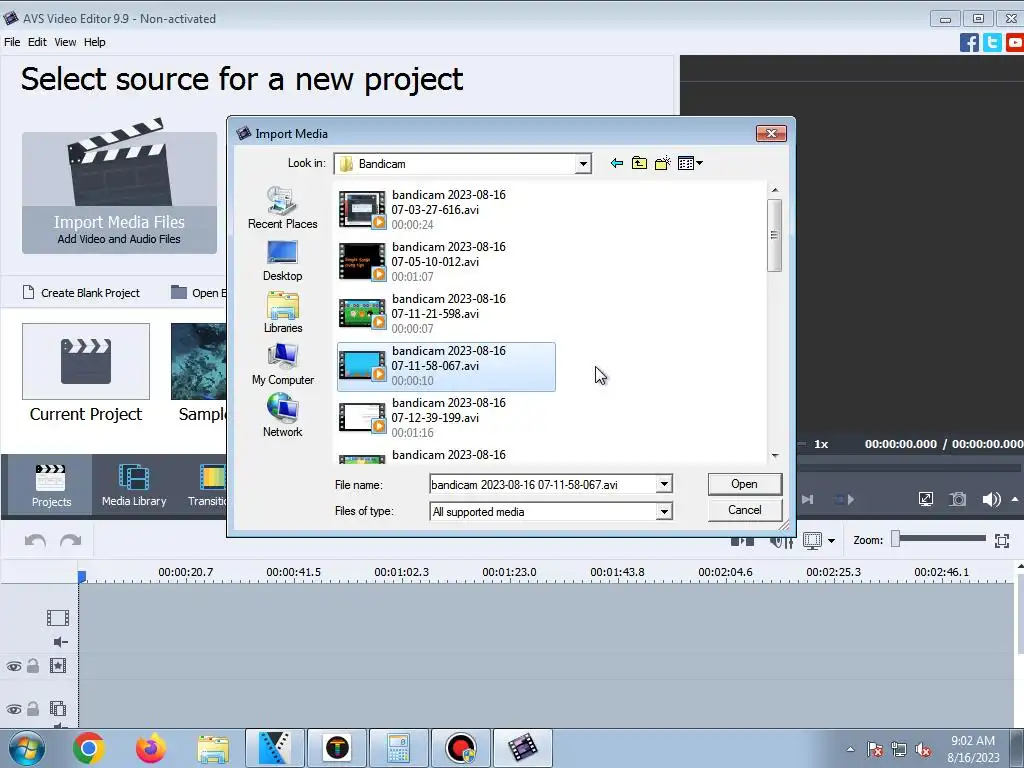This screenshot has width=1024, height=768.
Task: Open Bandicam recorder from taskbar
Action: click(460, 748)
